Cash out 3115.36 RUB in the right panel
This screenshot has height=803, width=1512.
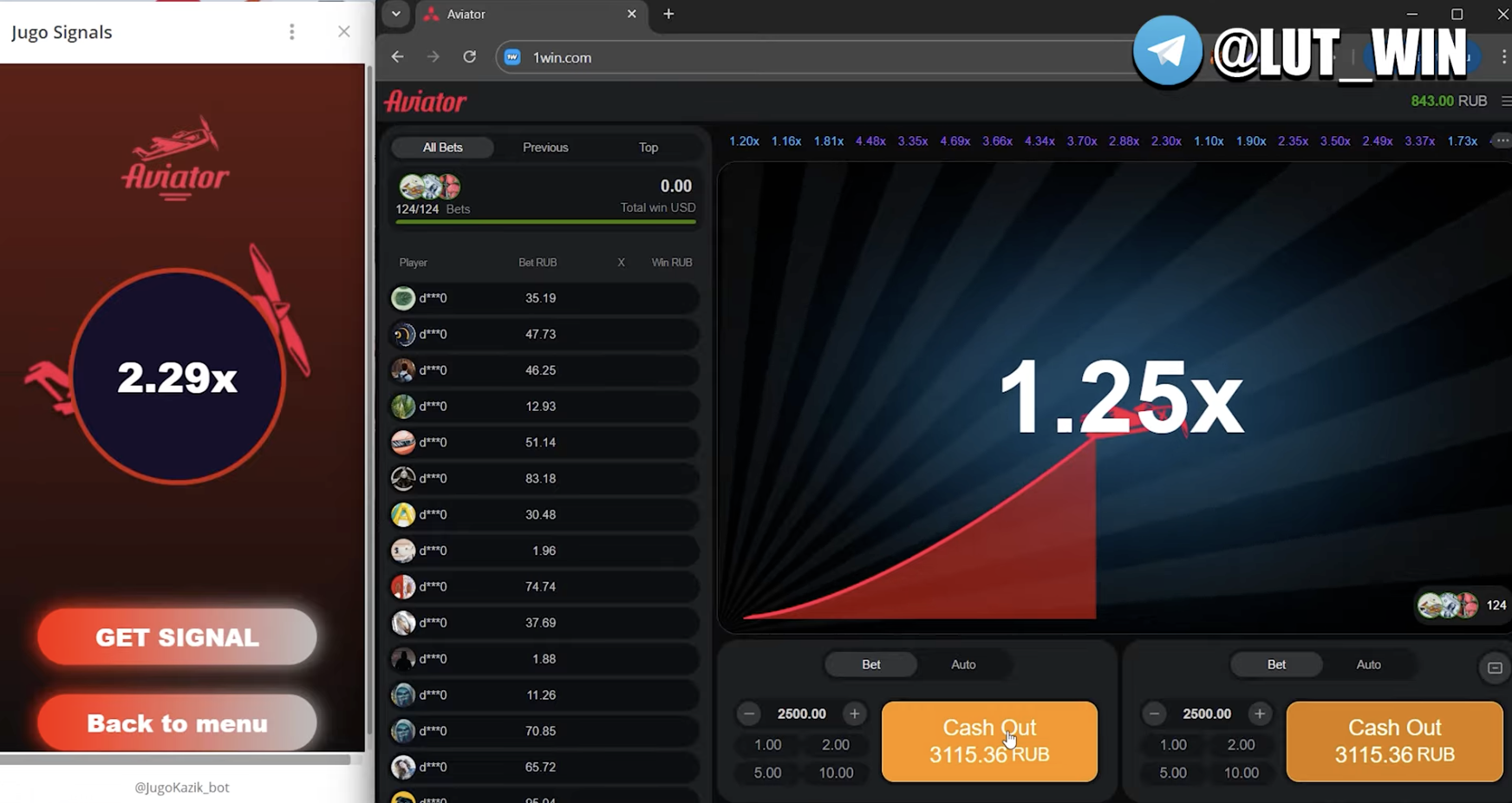tap(1394, 741)
